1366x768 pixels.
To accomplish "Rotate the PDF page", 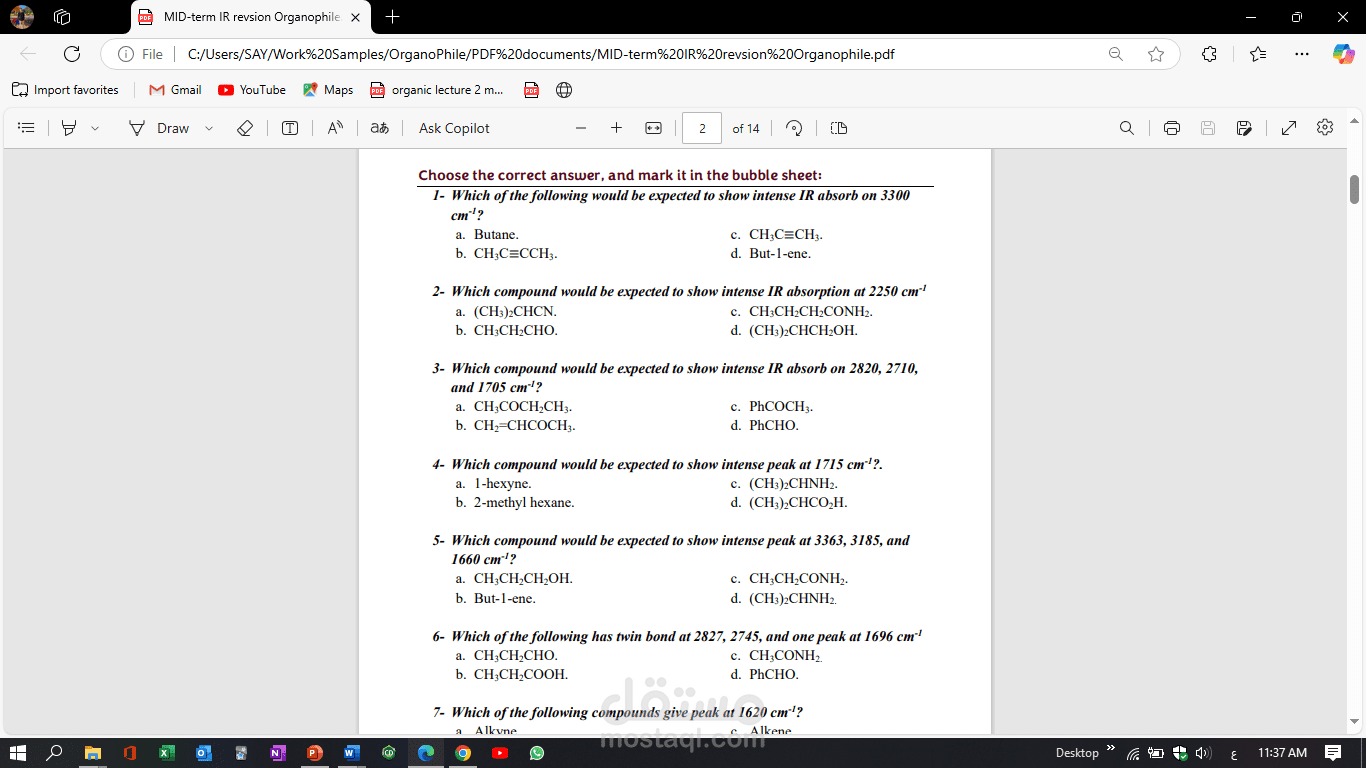I will point(794,128).
